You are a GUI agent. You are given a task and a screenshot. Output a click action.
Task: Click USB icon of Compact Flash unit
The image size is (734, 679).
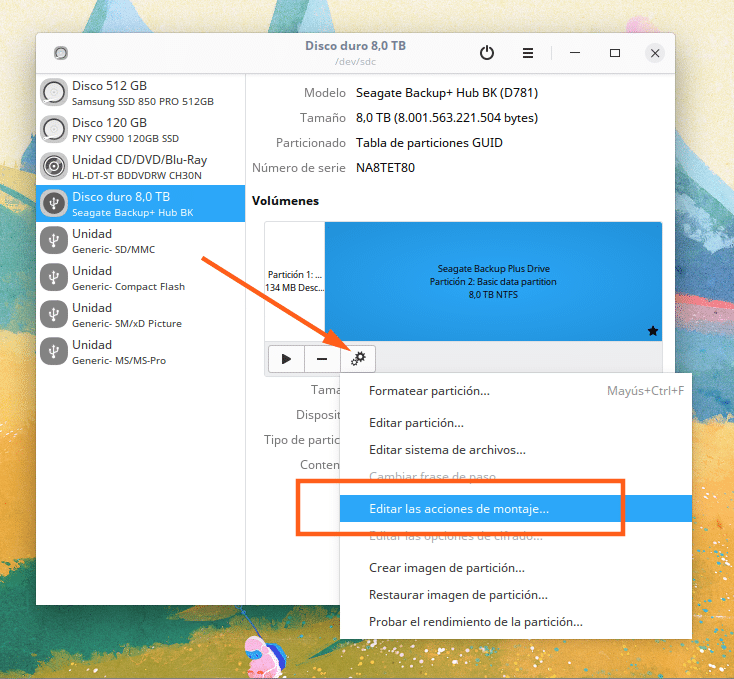(x=54, y=277)
